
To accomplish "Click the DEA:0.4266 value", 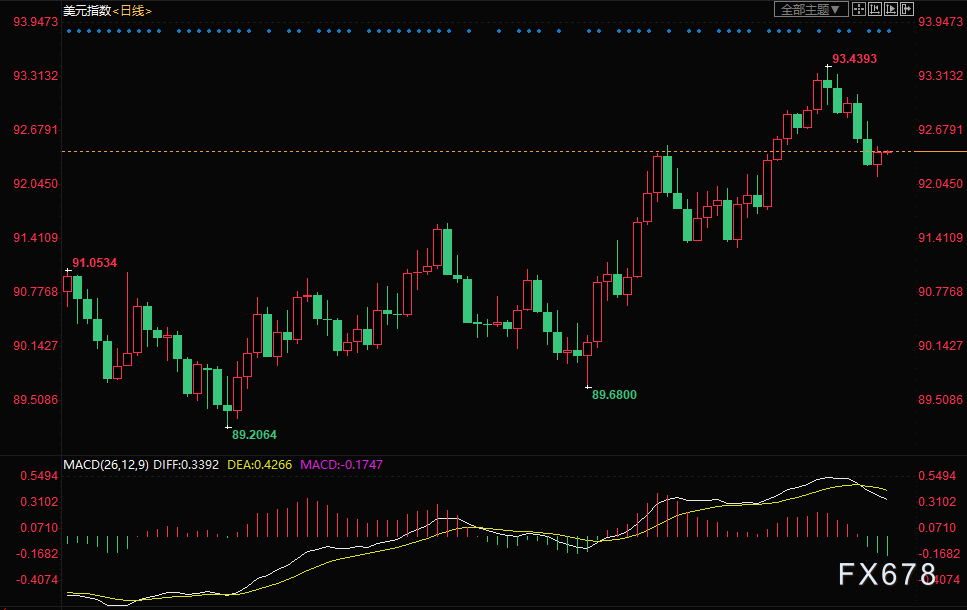I will 260,464.
